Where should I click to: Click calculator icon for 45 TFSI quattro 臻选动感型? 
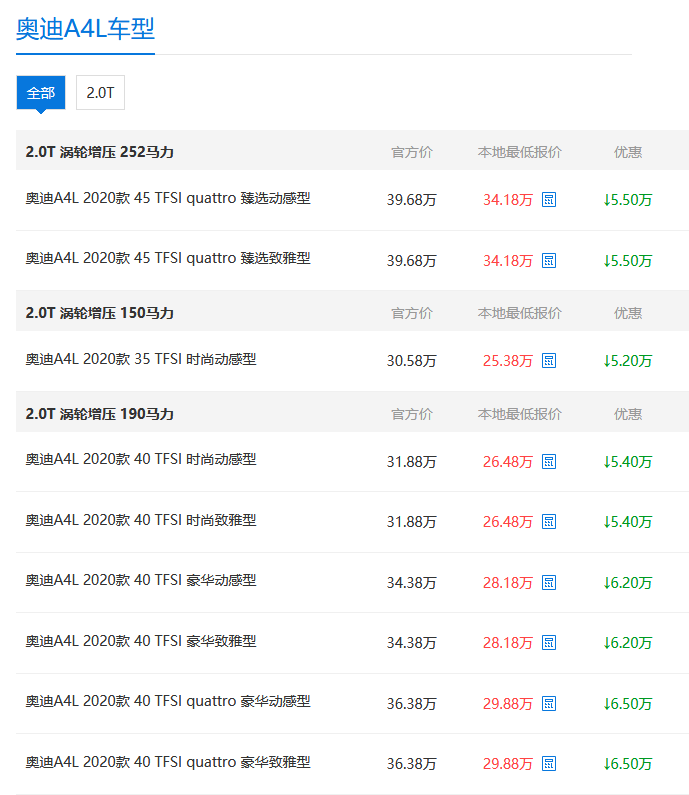[x=549, y=200]
